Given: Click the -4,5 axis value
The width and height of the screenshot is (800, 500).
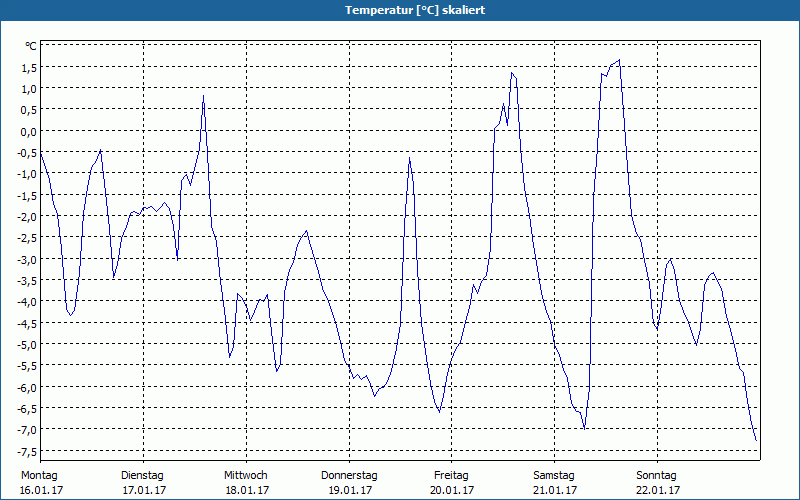Looking at the screenshot, I should click(28, 323).
